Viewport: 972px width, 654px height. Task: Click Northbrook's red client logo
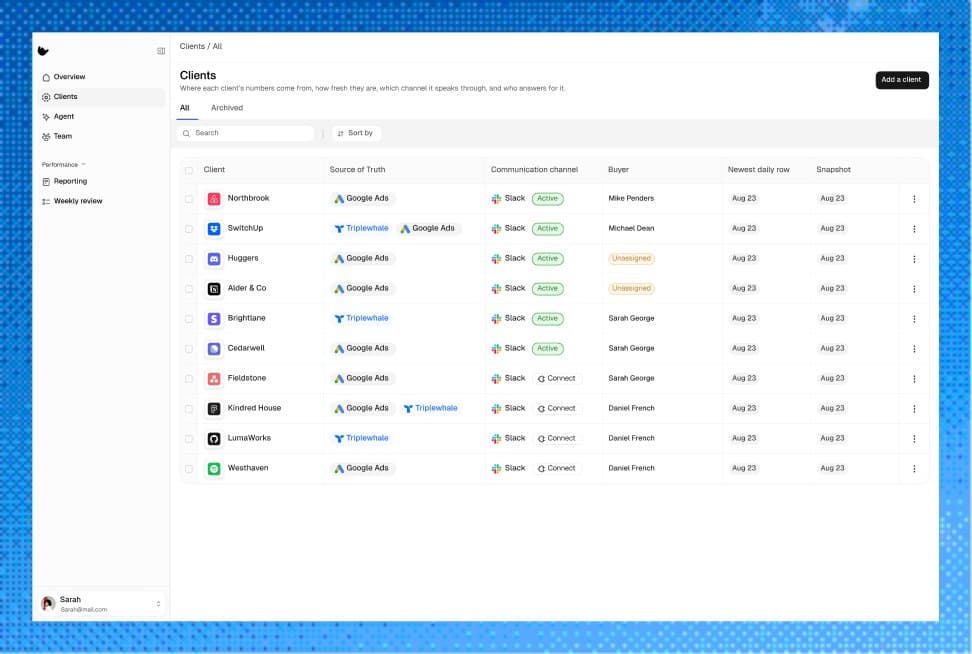click(x=214, y=199)
